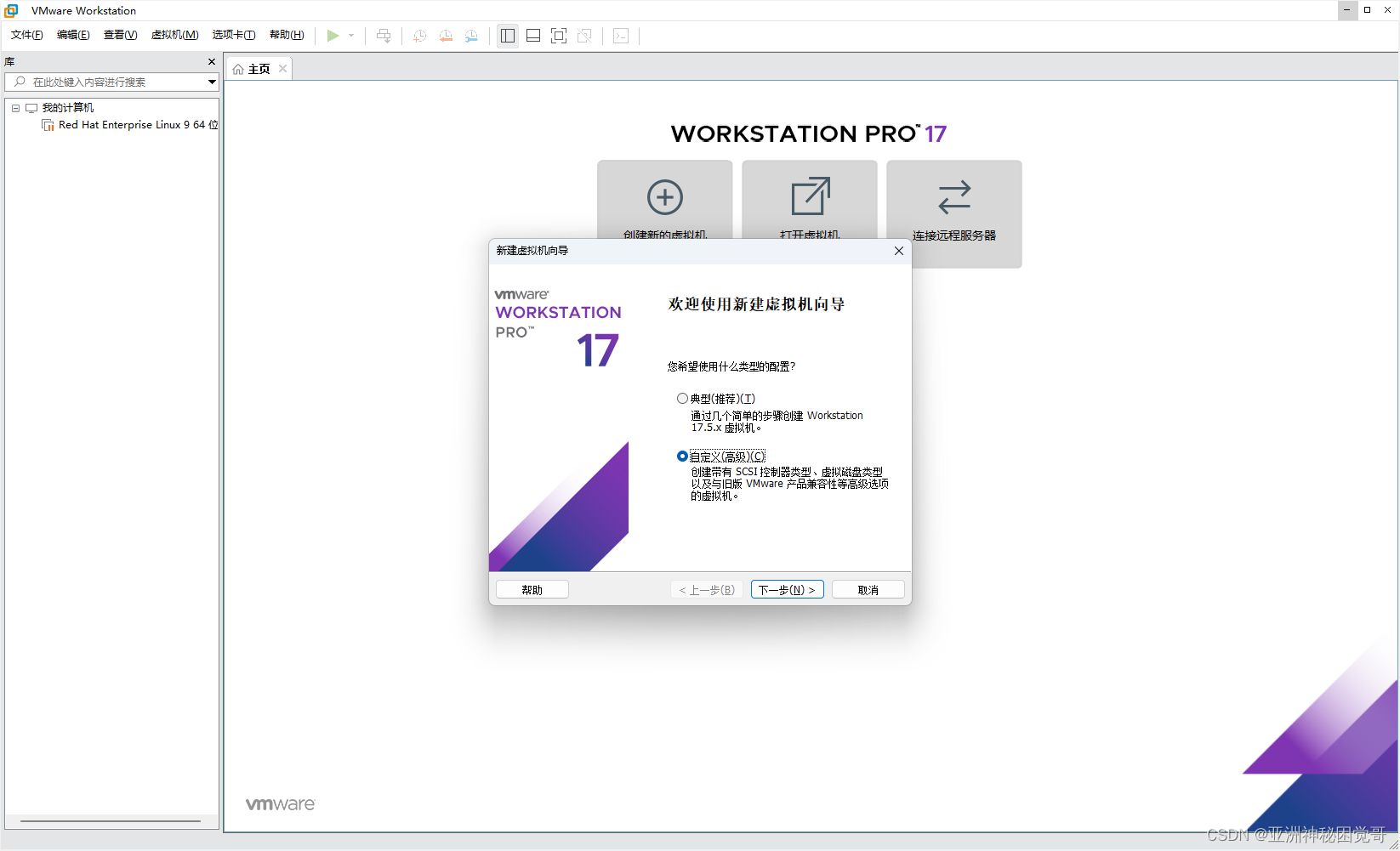Screen dimensions: 1400x851
Task: Click the console view toolbar icon
Action: 621,36
